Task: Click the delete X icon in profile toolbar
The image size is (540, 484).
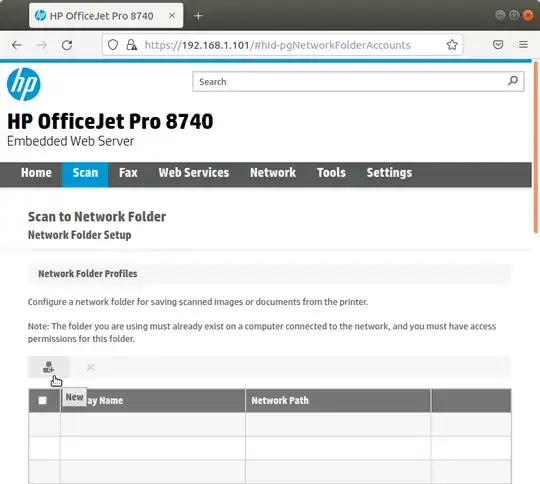Action: tap(91, 367)
